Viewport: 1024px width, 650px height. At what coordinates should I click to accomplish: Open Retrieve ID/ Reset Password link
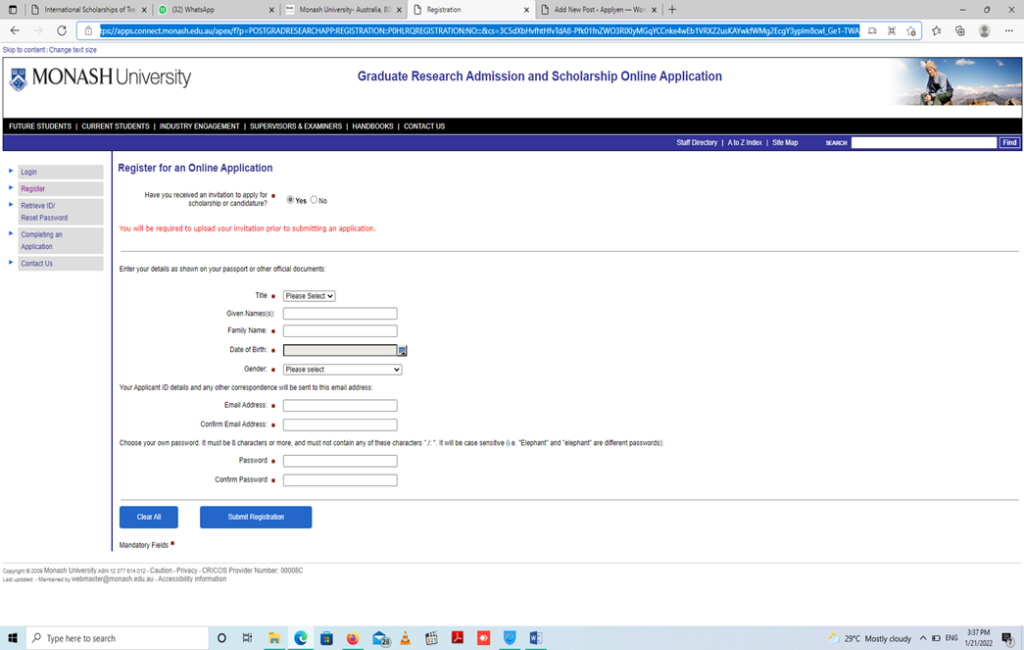44,212
